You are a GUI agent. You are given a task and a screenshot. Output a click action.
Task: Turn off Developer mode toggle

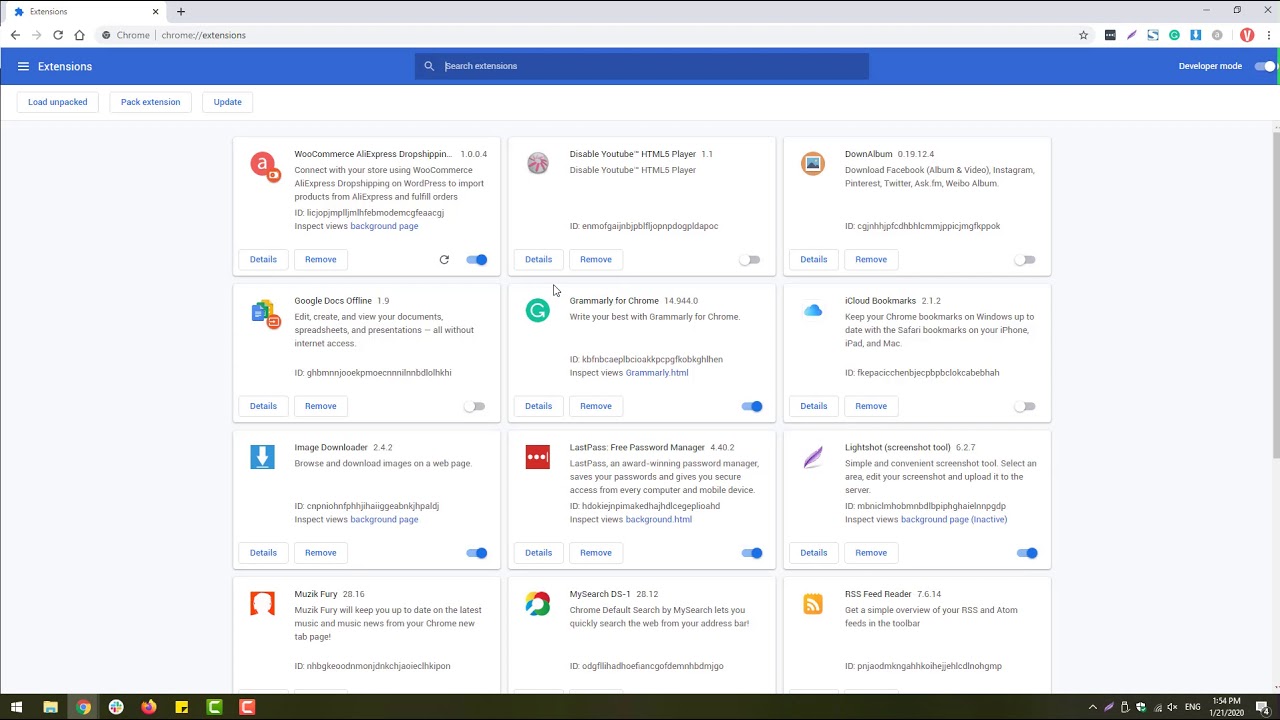click(1266, 66)
